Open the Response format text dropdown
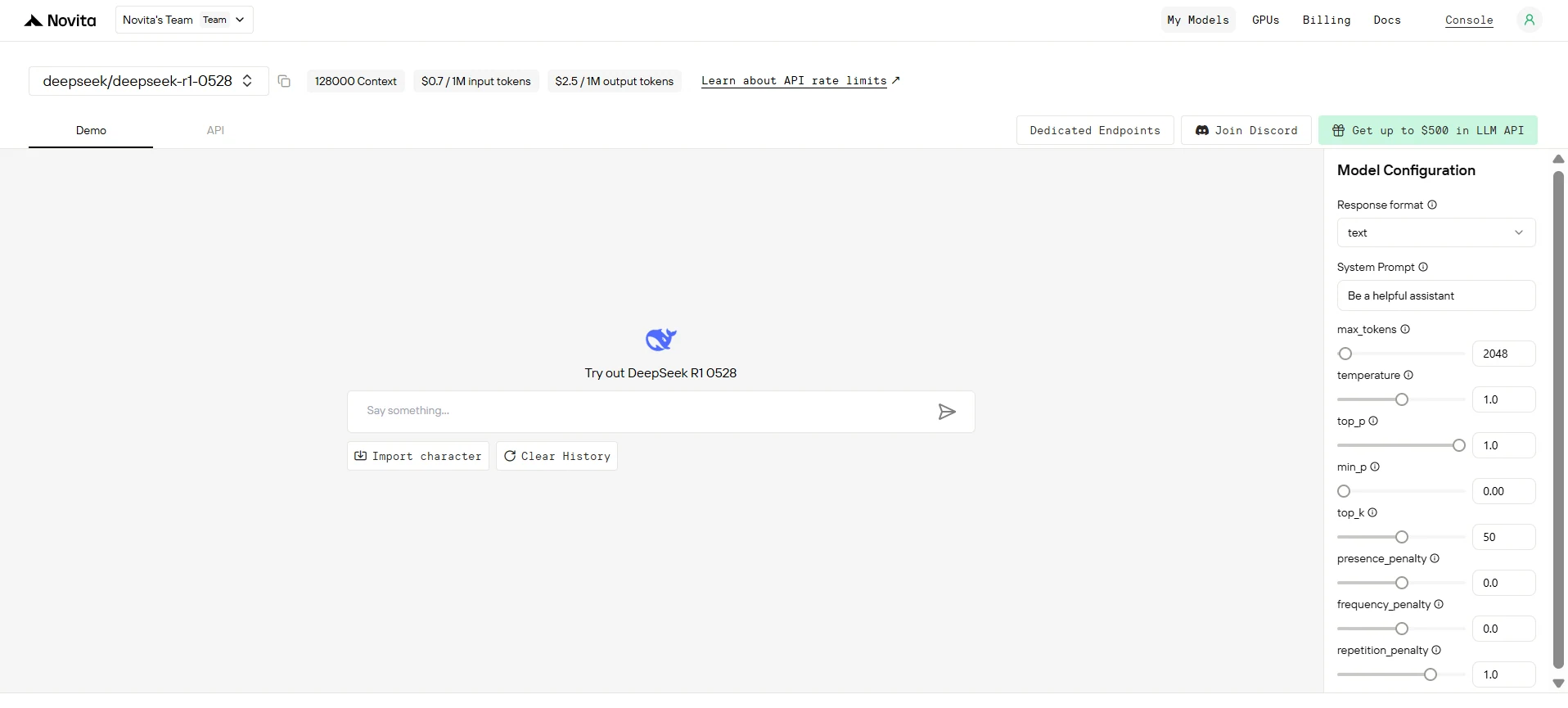 (1436, 232)
